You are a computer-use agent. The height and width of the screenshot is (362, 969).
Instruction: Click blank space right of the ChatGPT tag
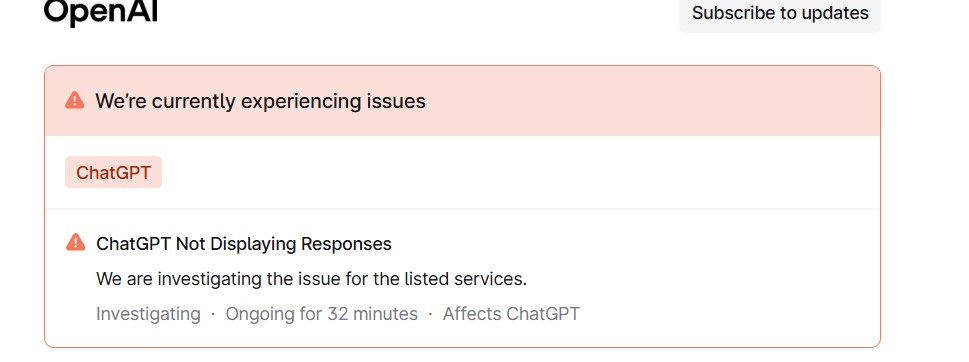(x=519, y=172)
